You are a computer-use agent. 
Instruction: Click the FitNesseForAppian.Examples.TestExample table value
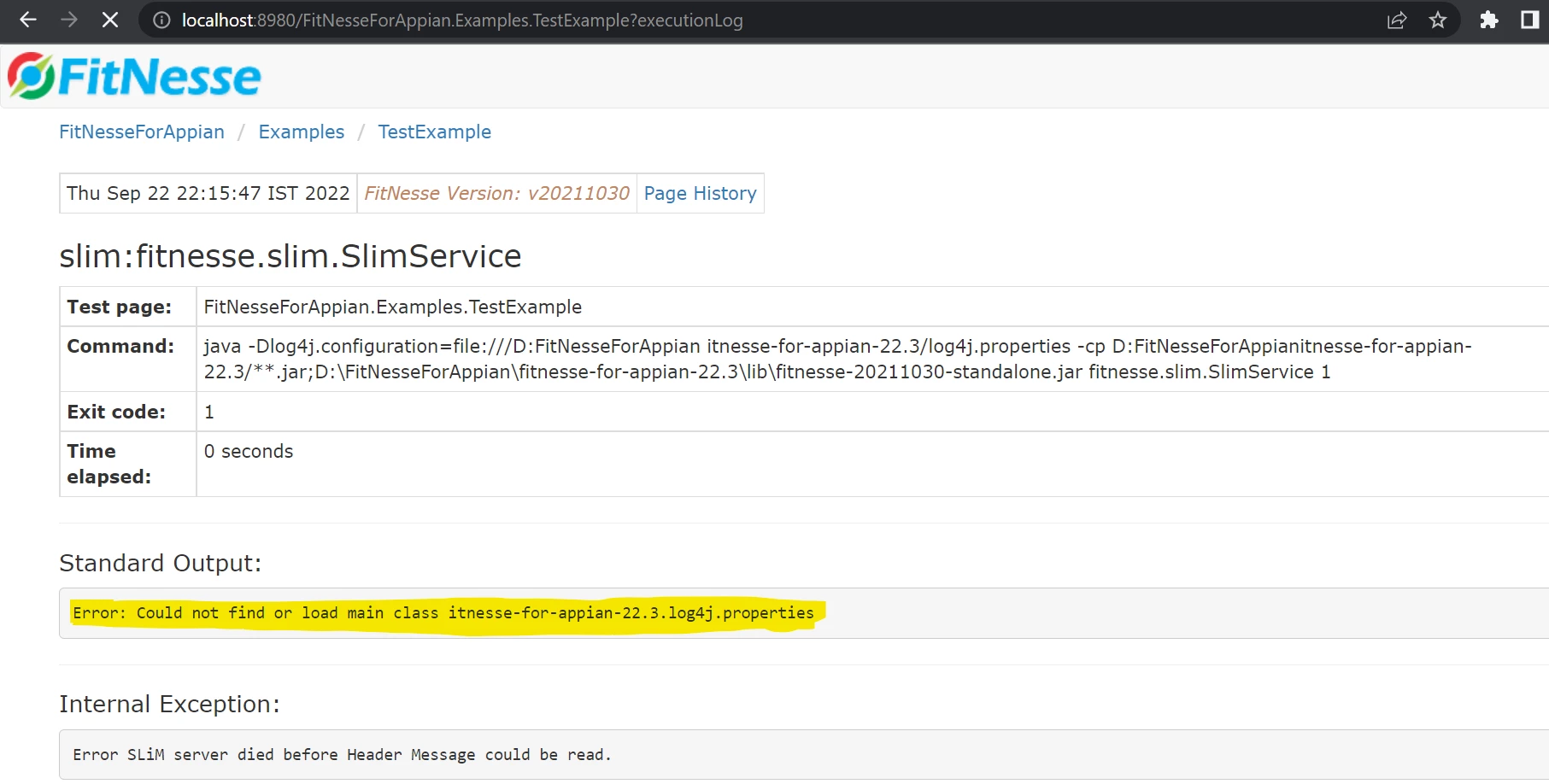393,307
